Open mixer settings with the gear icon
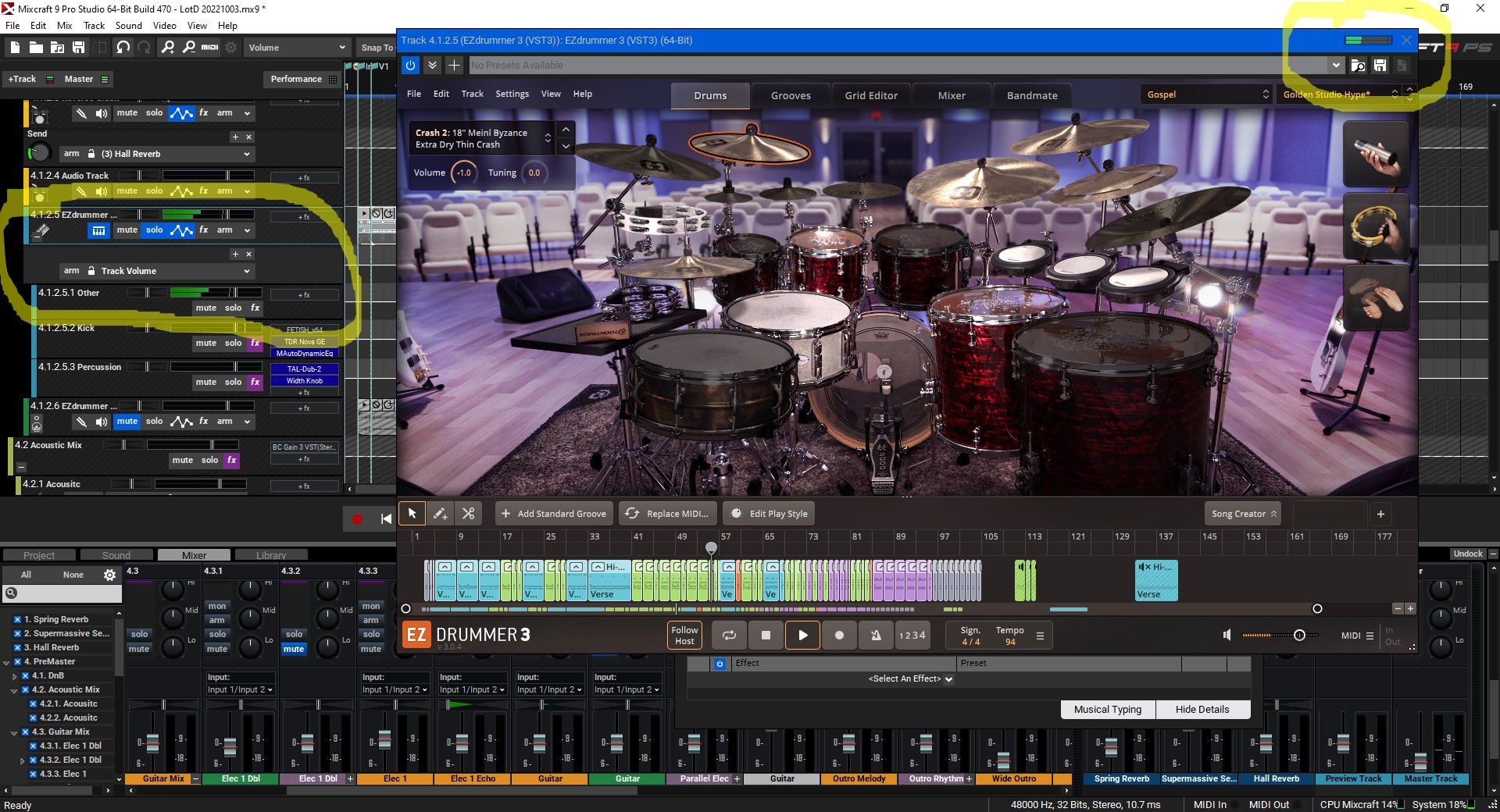This screenshot has width=1500, height=812. click(109, 575)
